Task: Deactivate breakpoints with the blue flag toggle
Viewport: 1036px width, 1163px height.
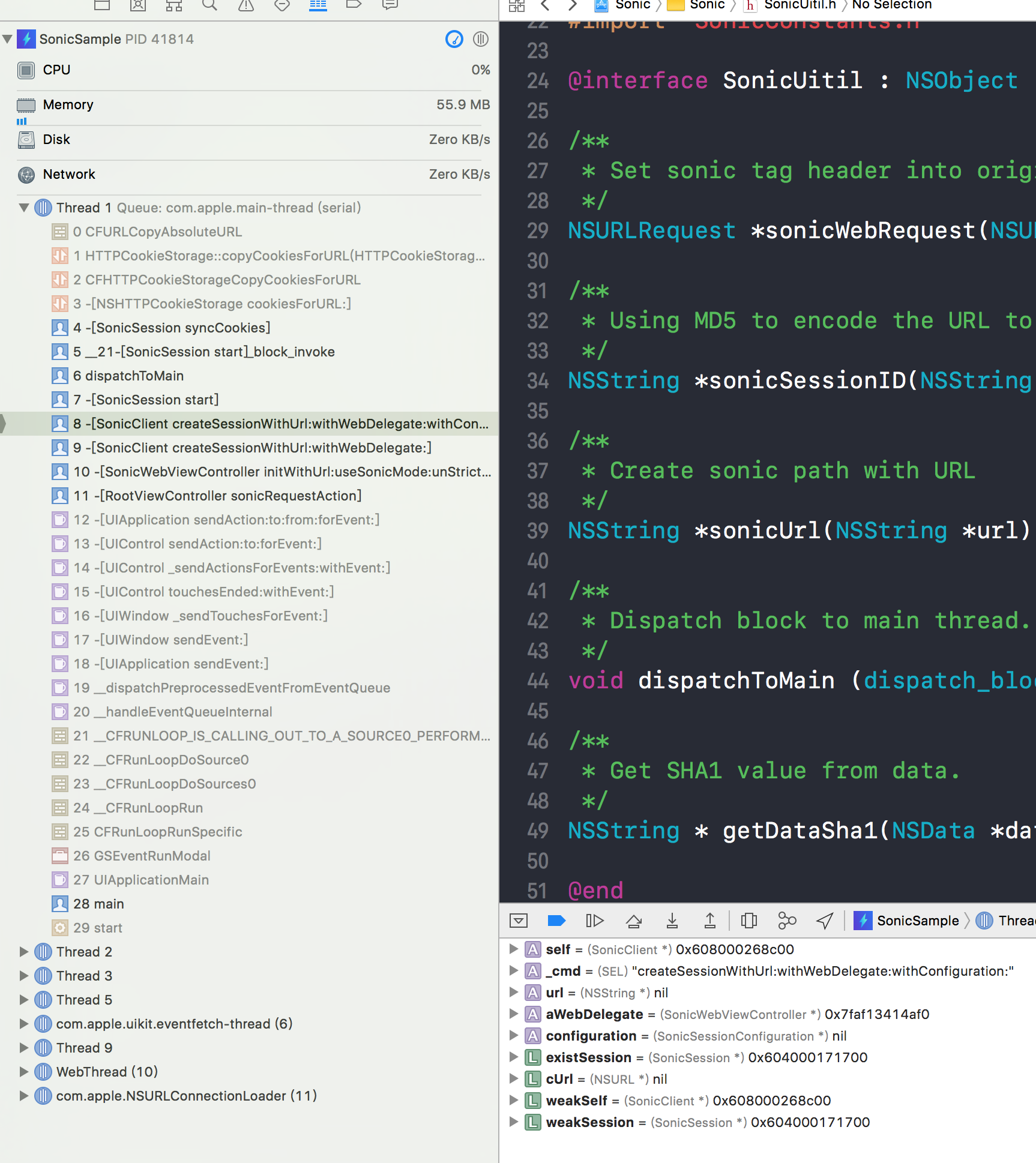Action: pos(556,920)
